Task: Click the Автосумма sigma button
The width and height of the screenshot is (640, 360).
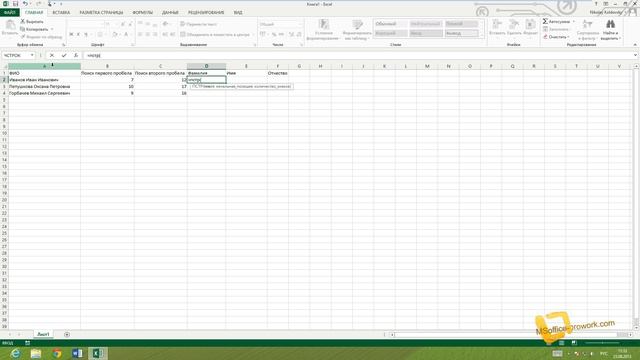Action: (556, 22)
